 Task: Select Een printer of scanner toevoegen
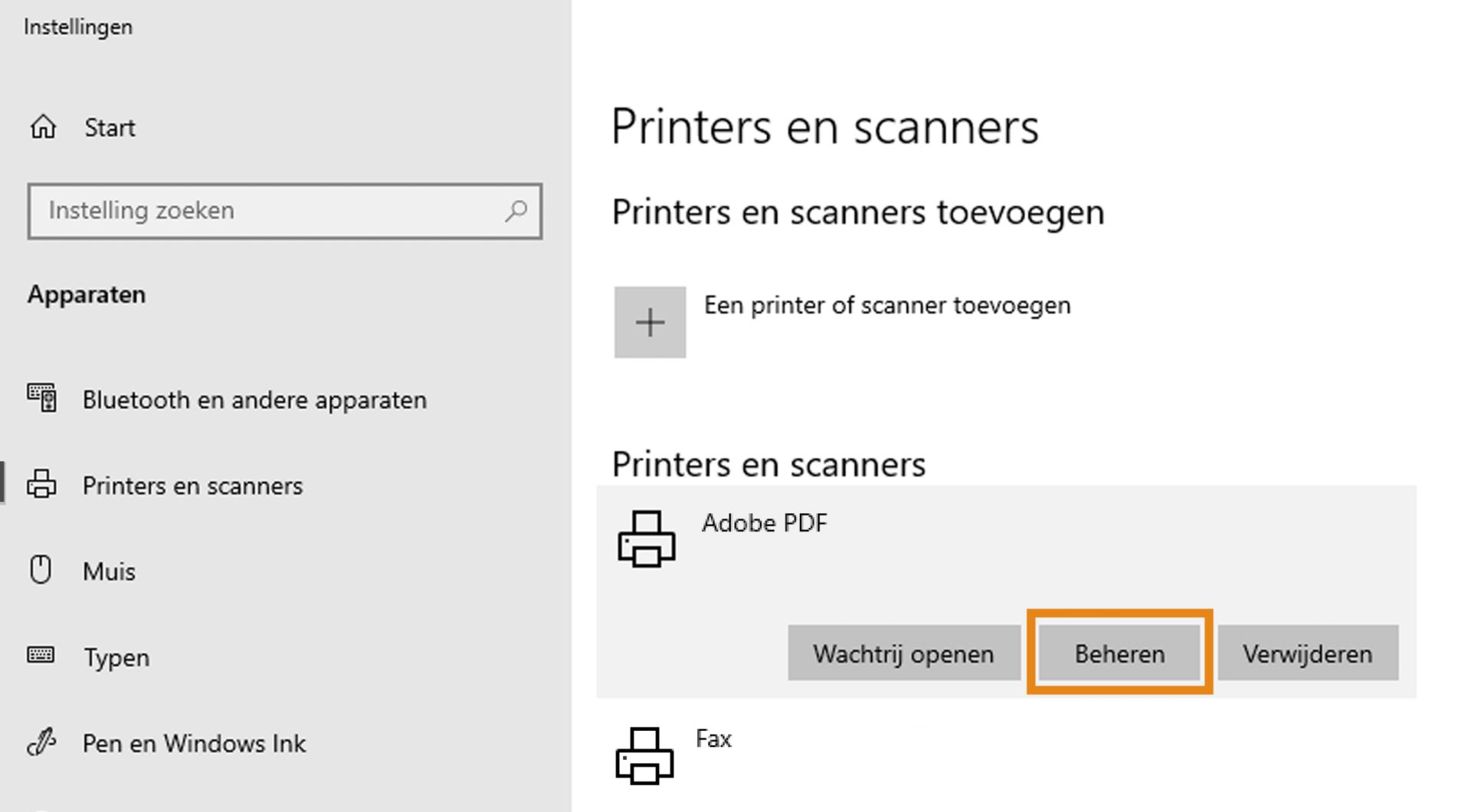coord(887,305)
